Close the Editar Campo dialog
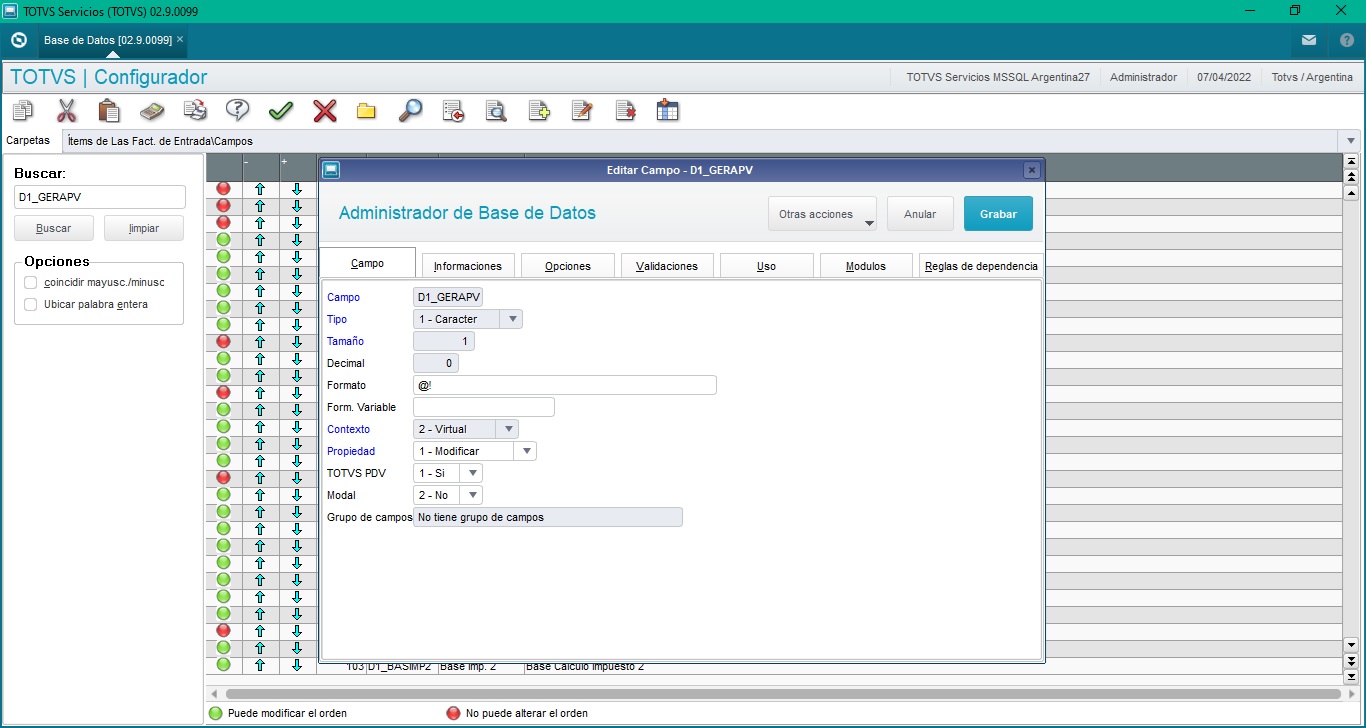This screenshot has width=1366, height=728. (x=1032, y=170)
